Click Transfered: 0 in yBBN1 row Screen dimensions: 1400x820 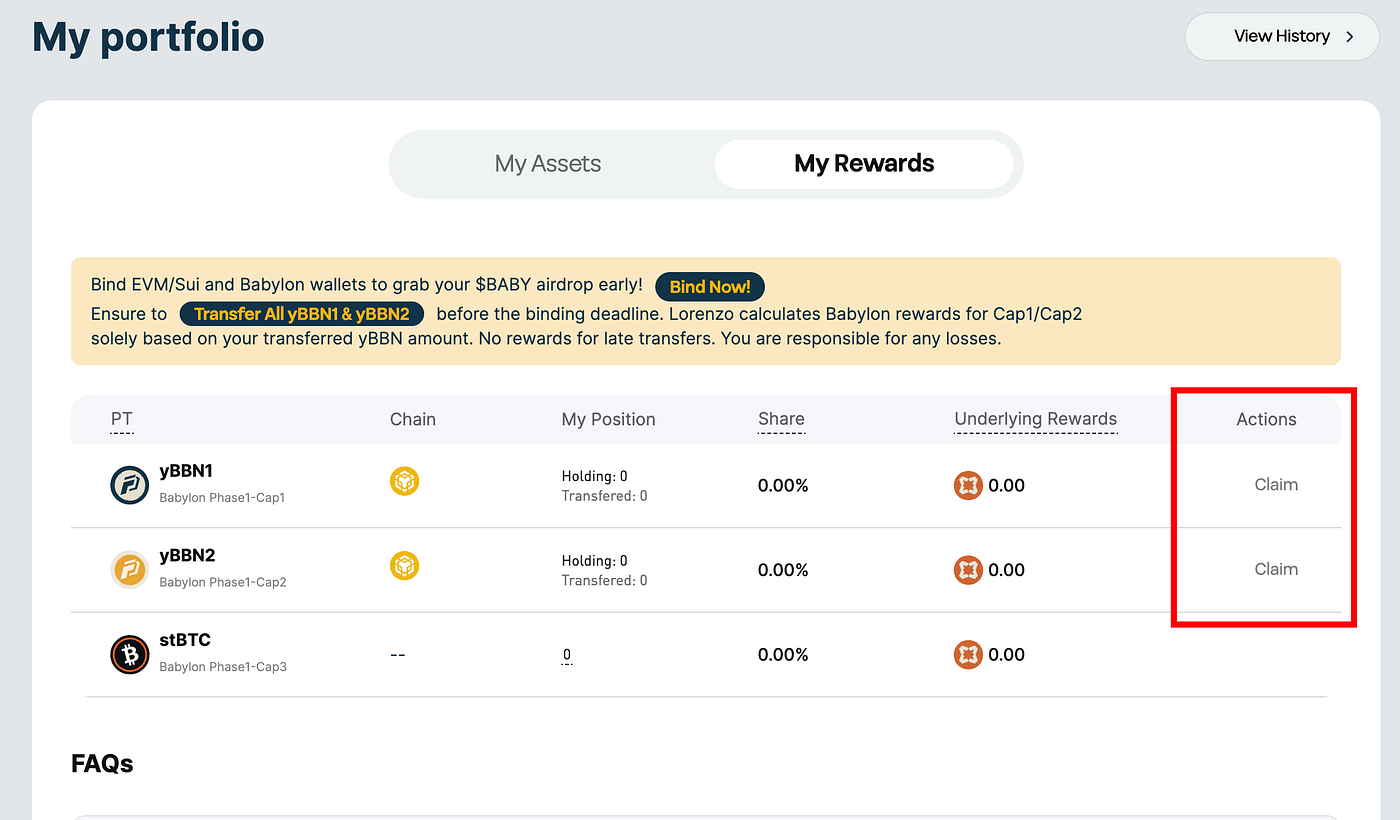click(x=604, y=496)
